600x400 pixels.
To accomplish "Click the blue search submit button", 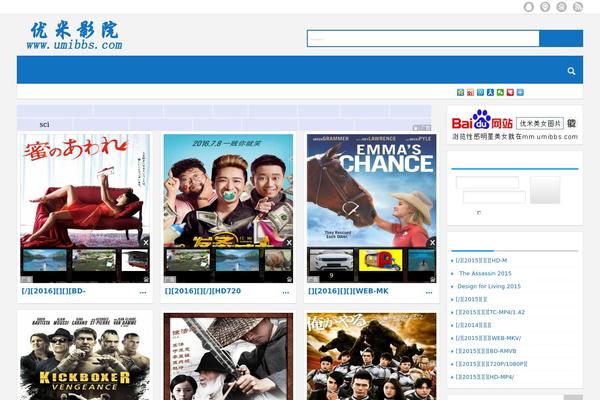I will click(x=561, y=39).
